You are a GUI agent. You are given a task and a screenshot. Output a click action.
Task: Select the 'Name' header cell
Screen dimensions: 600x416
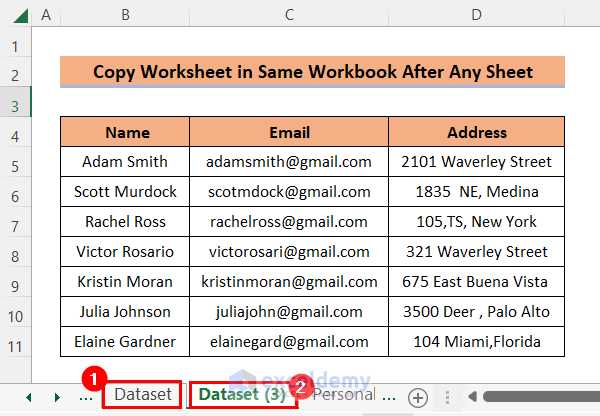pos(125,132)
